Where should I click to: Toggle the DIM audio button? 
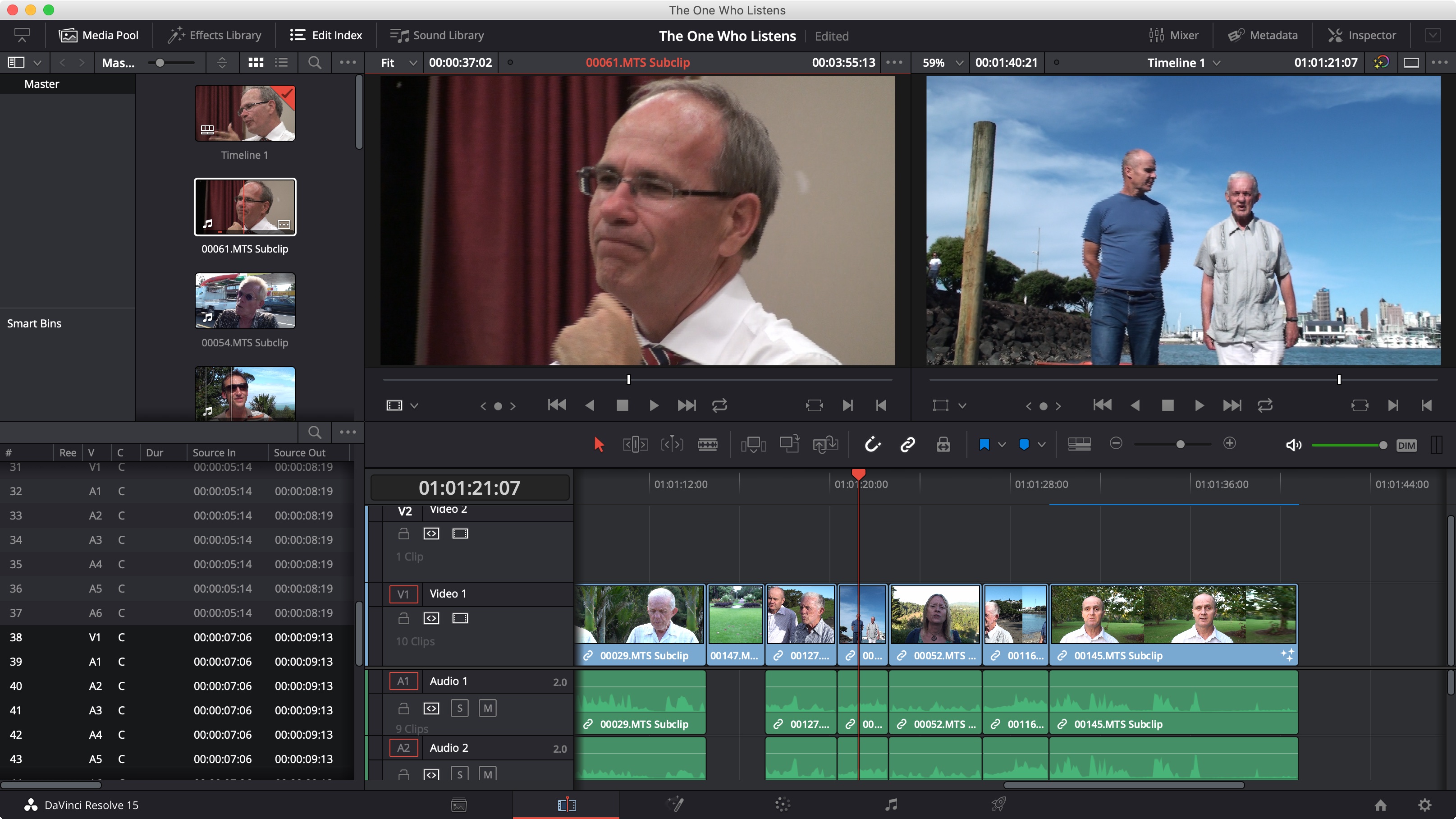[x=1406, y=445]
